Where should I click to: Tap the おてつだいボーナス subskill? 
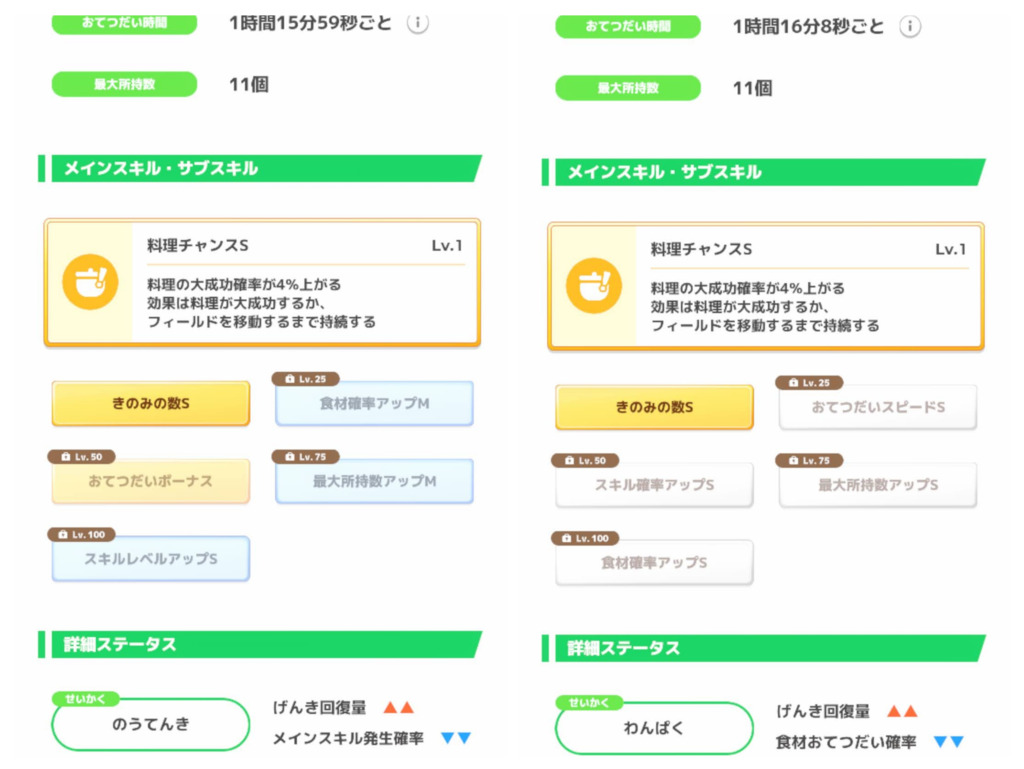tap(151, 481)
